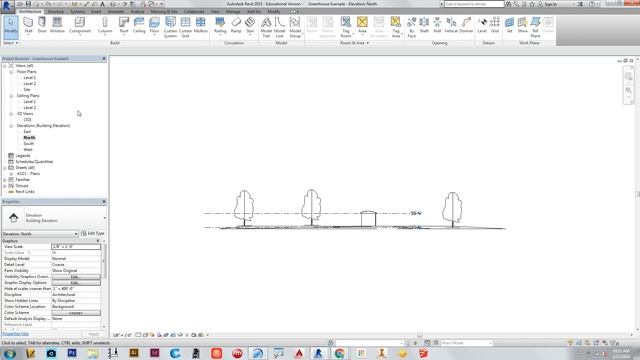Select the Shaft opening tool
This screenshot has height=360, width=640.
coord(424,25)
